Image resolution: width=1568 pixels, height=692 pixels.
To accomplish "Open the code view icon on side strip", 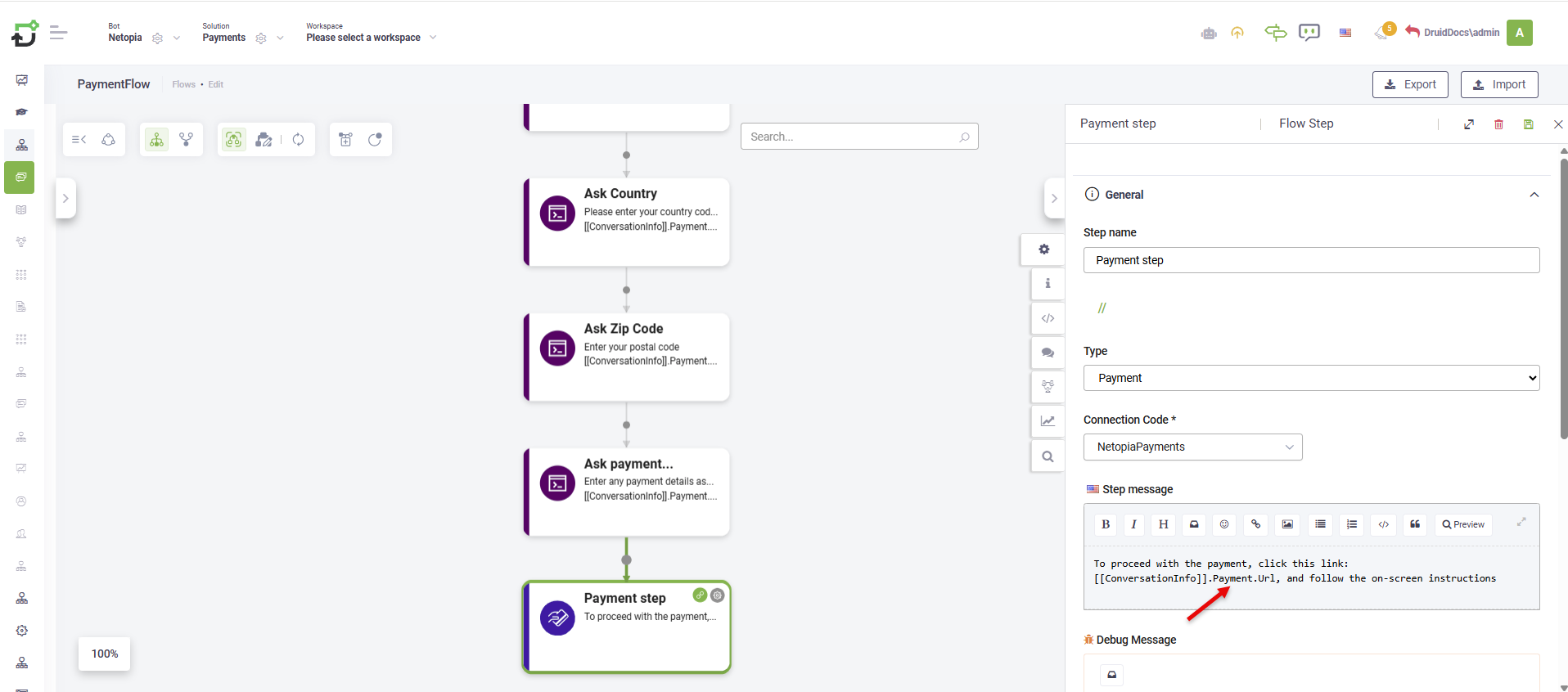I will click(x=1048, y=318).
